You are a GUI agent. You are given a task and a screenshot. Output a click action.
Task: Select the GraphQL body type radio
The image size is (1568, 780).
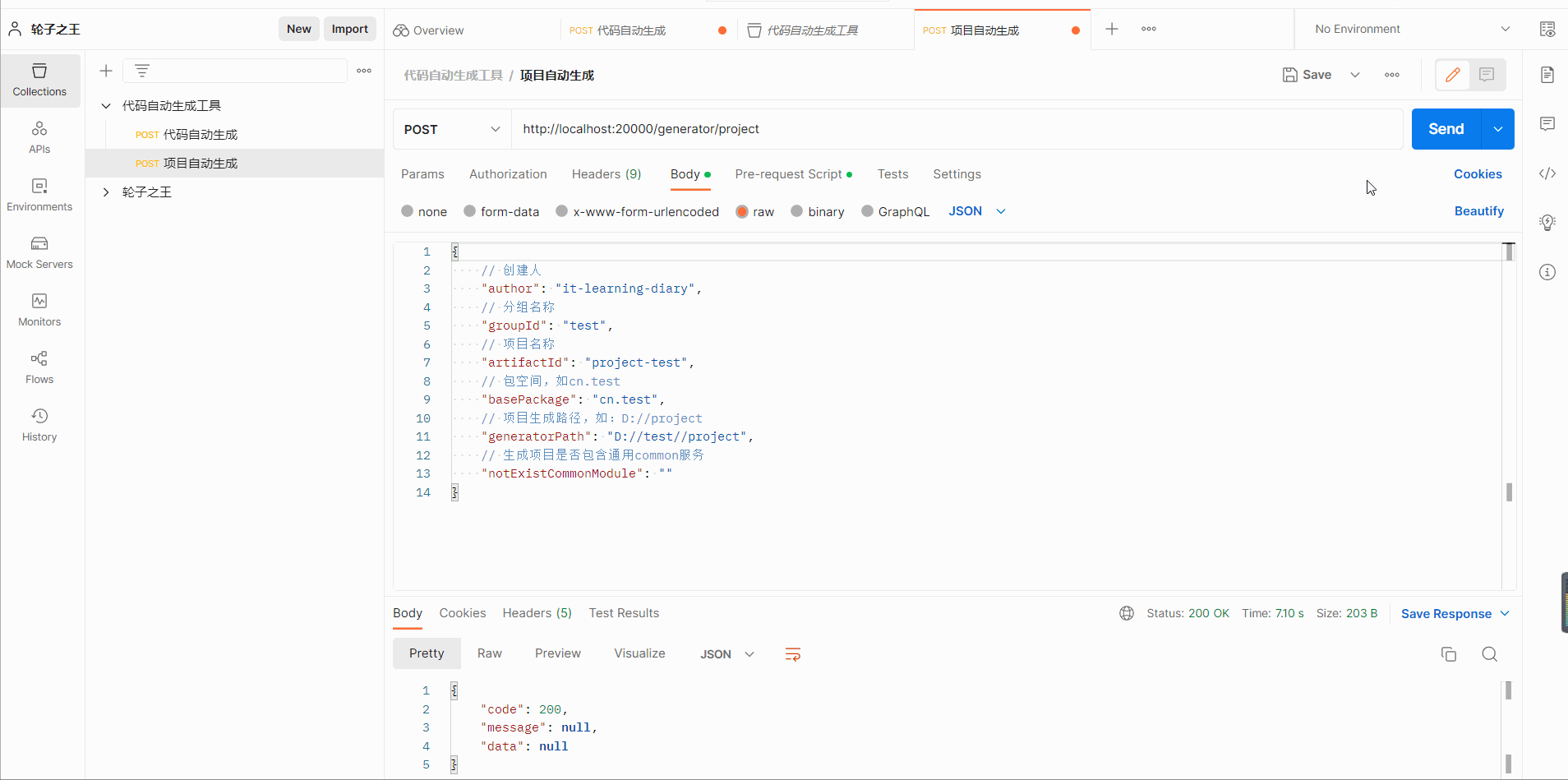(867, 211)
